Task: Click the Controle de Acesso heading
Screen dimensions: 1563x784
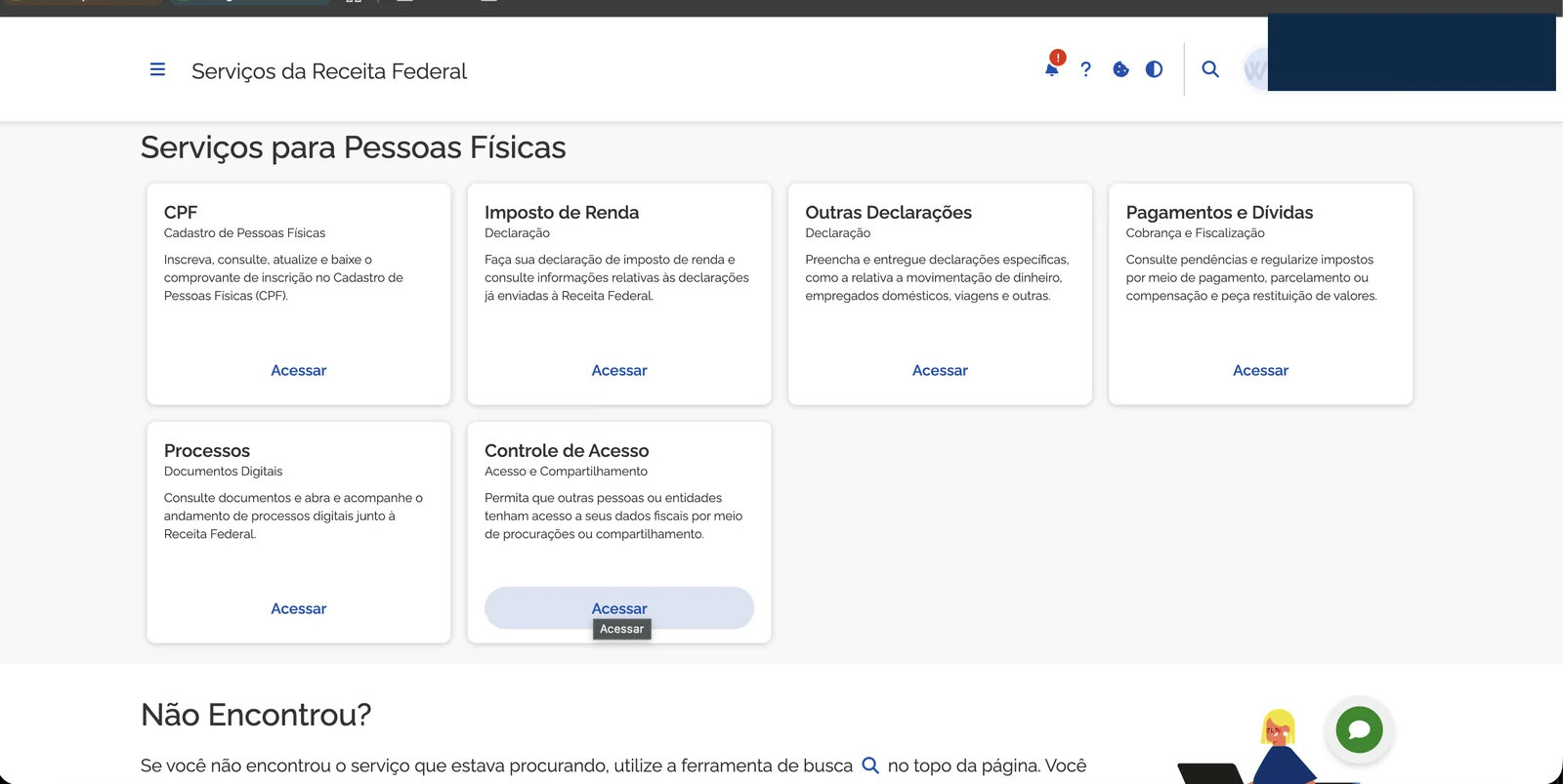Action: (x=567, y=450)
